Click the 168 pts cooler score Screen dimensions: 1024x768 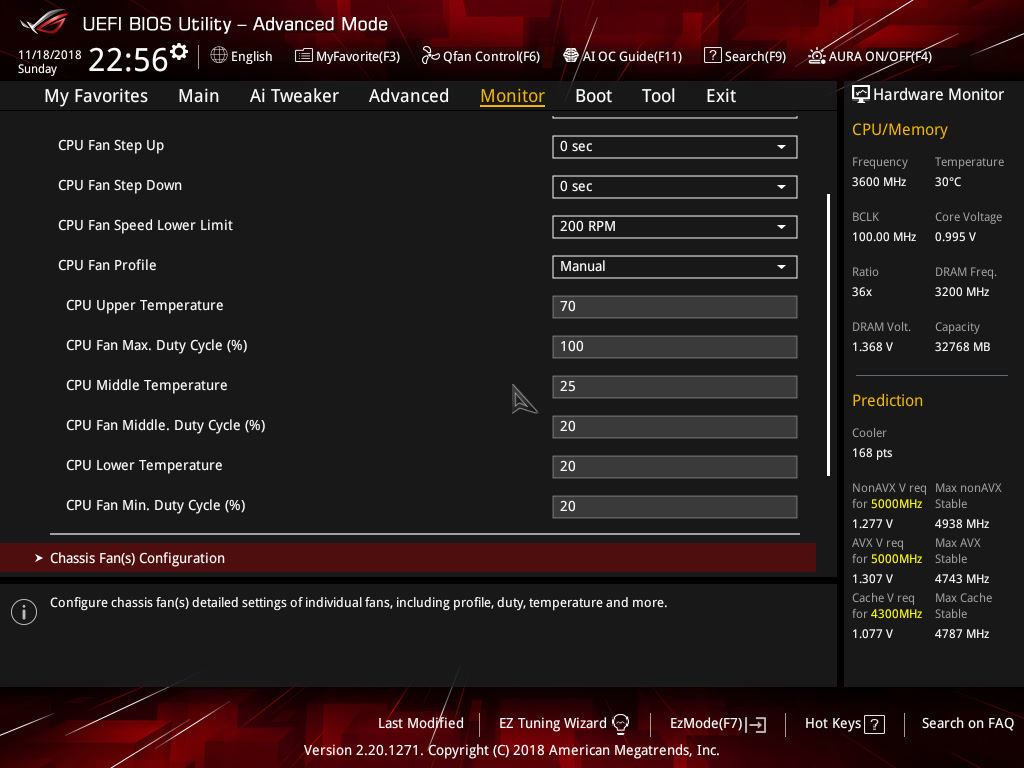tap(872, 453)
